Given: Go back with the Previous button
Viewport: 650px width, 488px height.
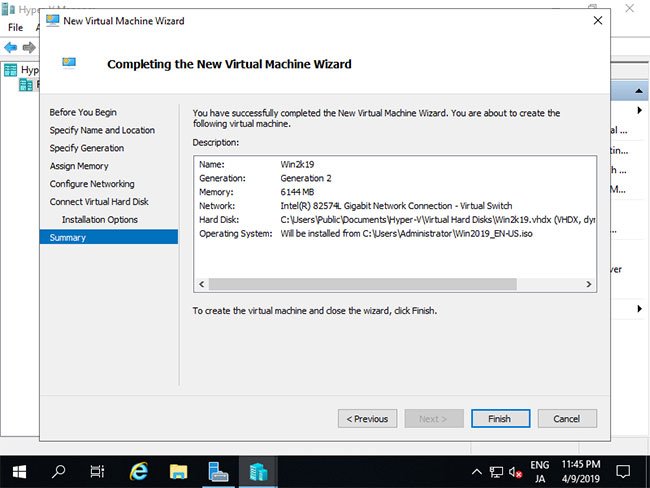Looking at the screenshot, I should click(367, 418).
